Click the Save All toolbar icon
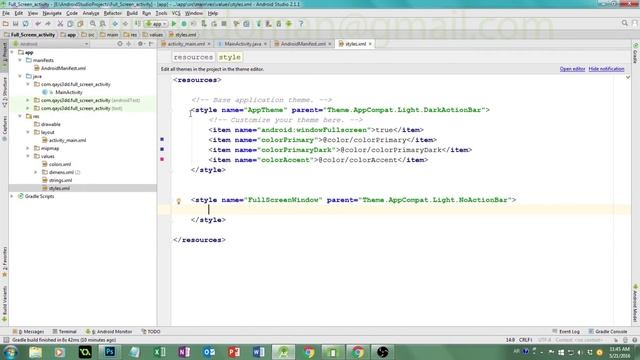This screenshot has height=360, width=640. (16, 24)
